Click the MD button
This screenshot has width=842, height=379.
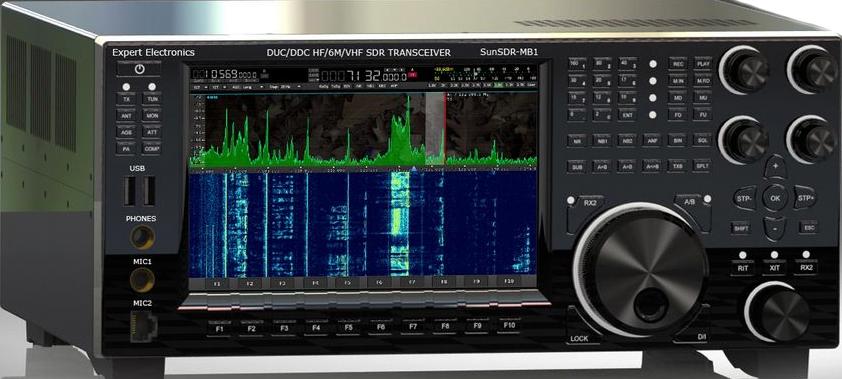coord(678,98)
